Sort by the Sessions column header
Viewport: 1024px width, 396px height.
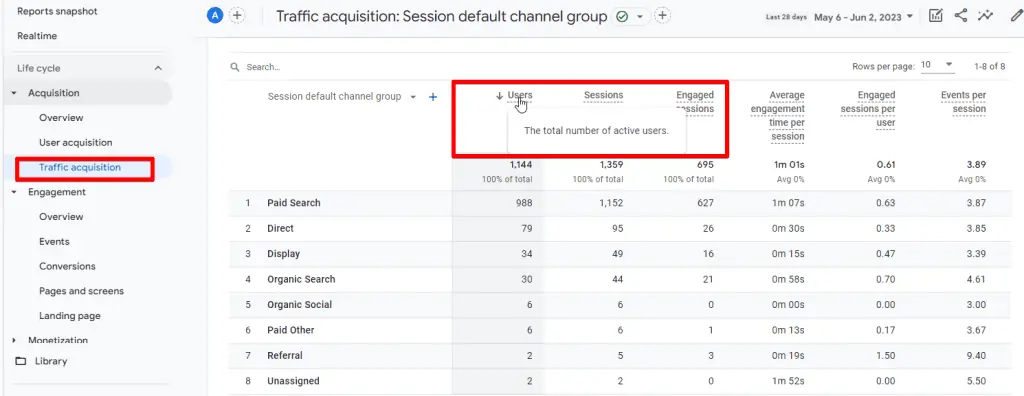point(603,95)
